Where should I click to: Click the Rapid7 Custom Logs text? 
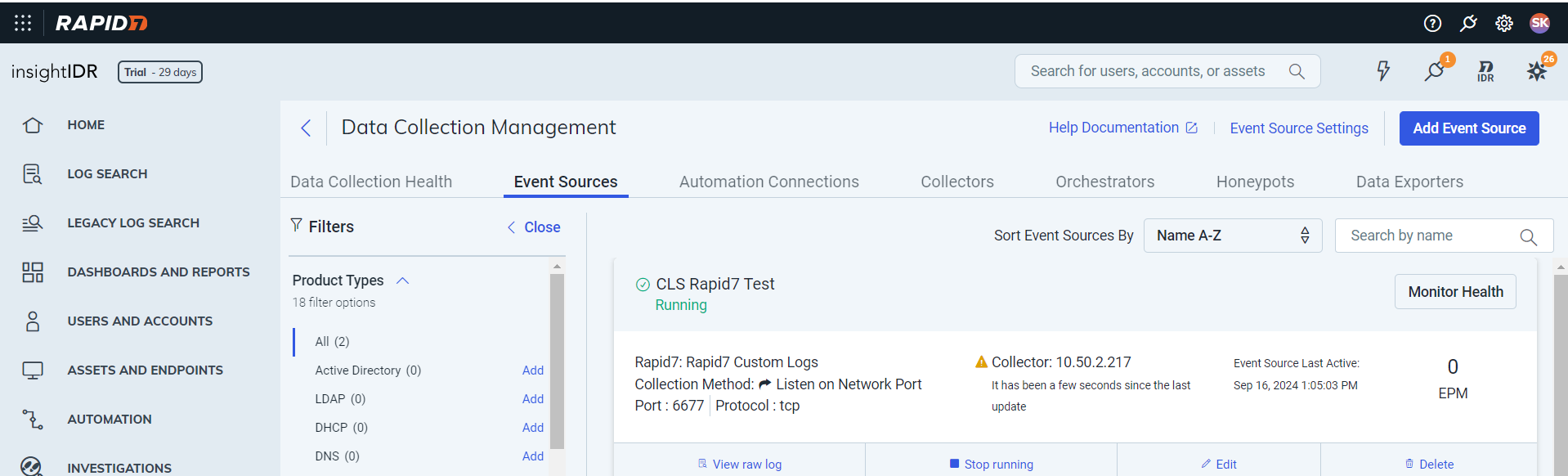click(x=752, y=361)
